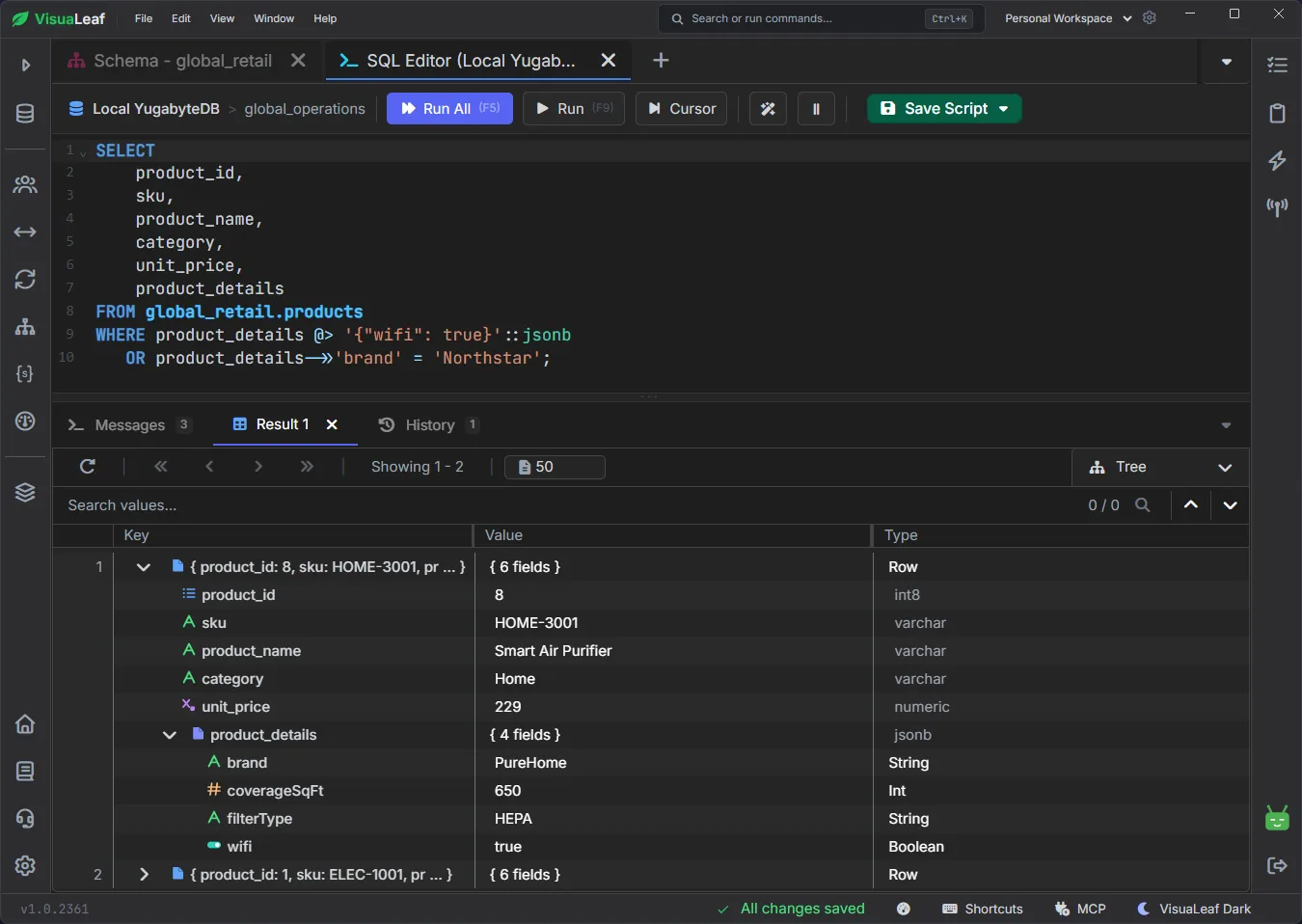
Task: Open MCP from the status bar
Action: click(x=1080, y=909)
